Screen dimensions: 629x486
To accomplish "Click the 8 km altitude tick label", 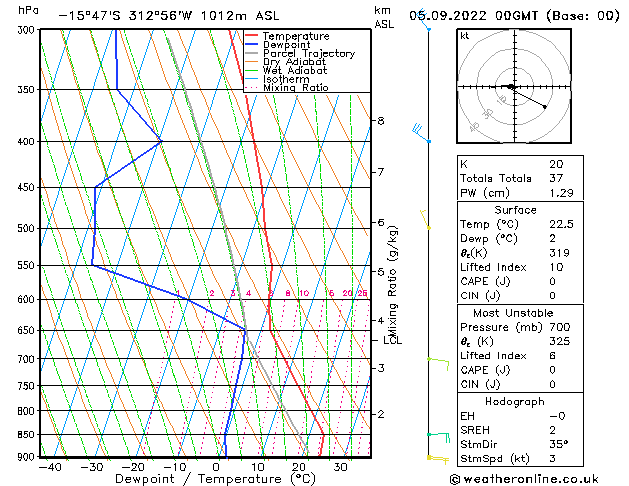I will pos(381,120).
